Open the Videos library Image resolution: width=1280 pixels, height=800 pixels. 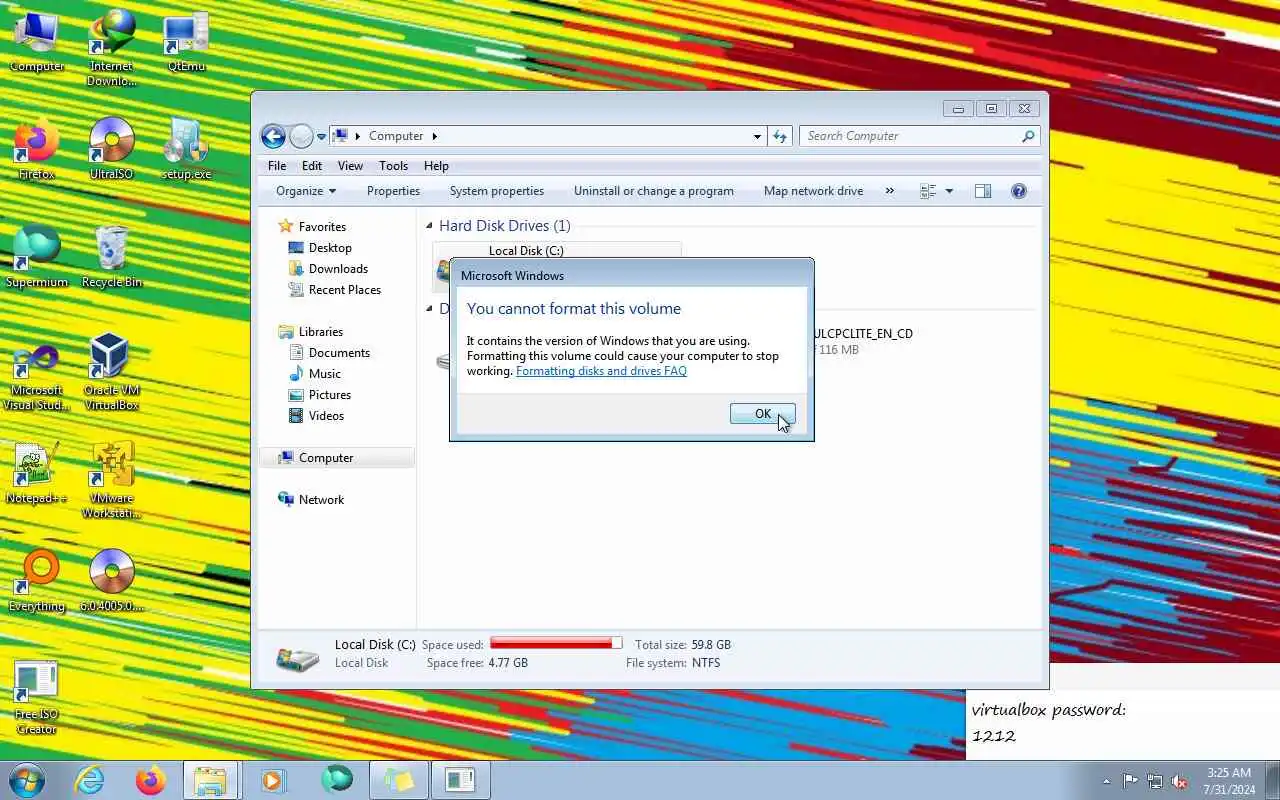(x=316, y=416)
